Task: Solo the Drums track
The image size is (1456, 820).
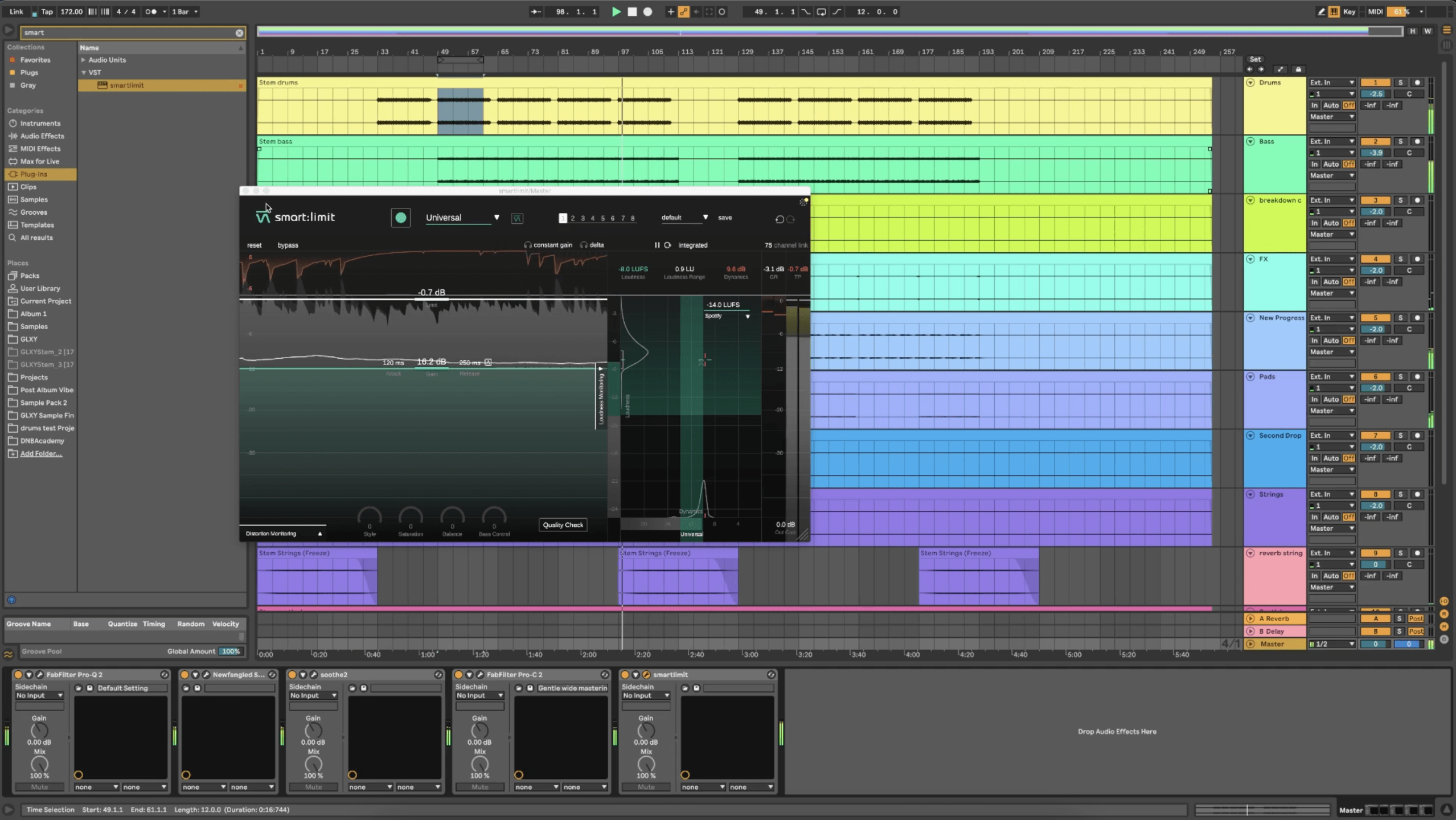Action: (x=1400, y=83)
